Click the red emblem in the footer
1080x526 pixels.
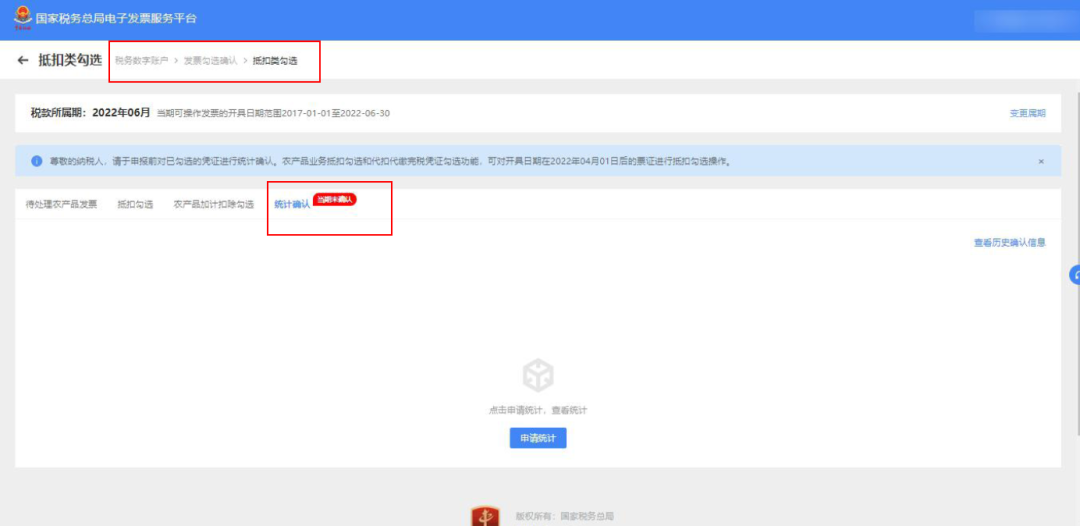pos(485,517)
